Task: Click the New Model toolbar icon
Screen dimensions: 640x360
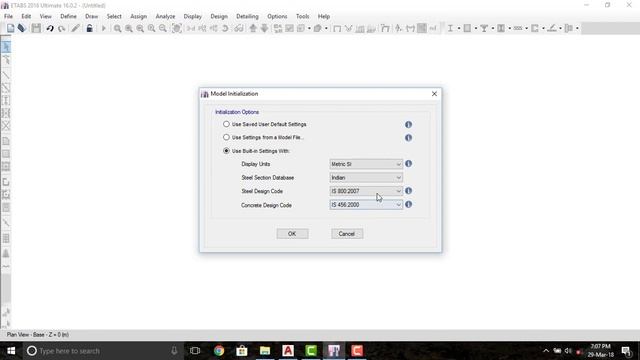Action: (x=10, y=28)
